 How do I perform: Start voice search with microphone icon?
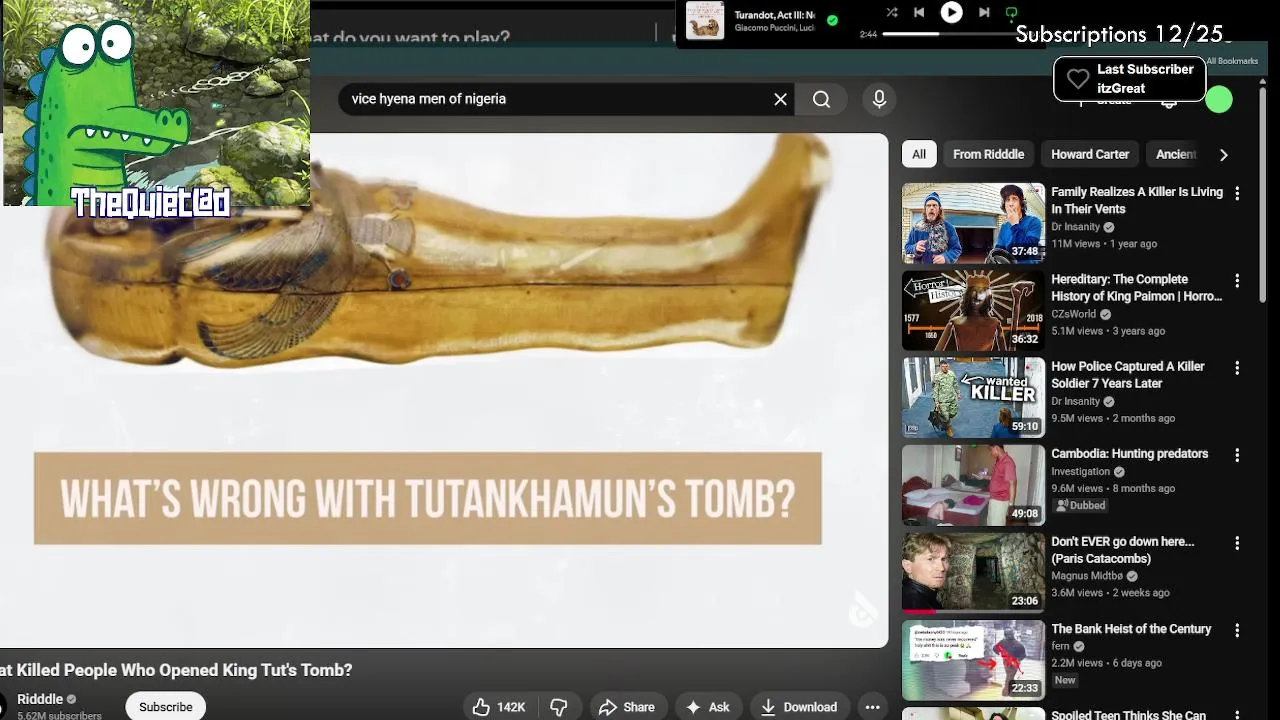pyautogui.click(x=879, y=99)
